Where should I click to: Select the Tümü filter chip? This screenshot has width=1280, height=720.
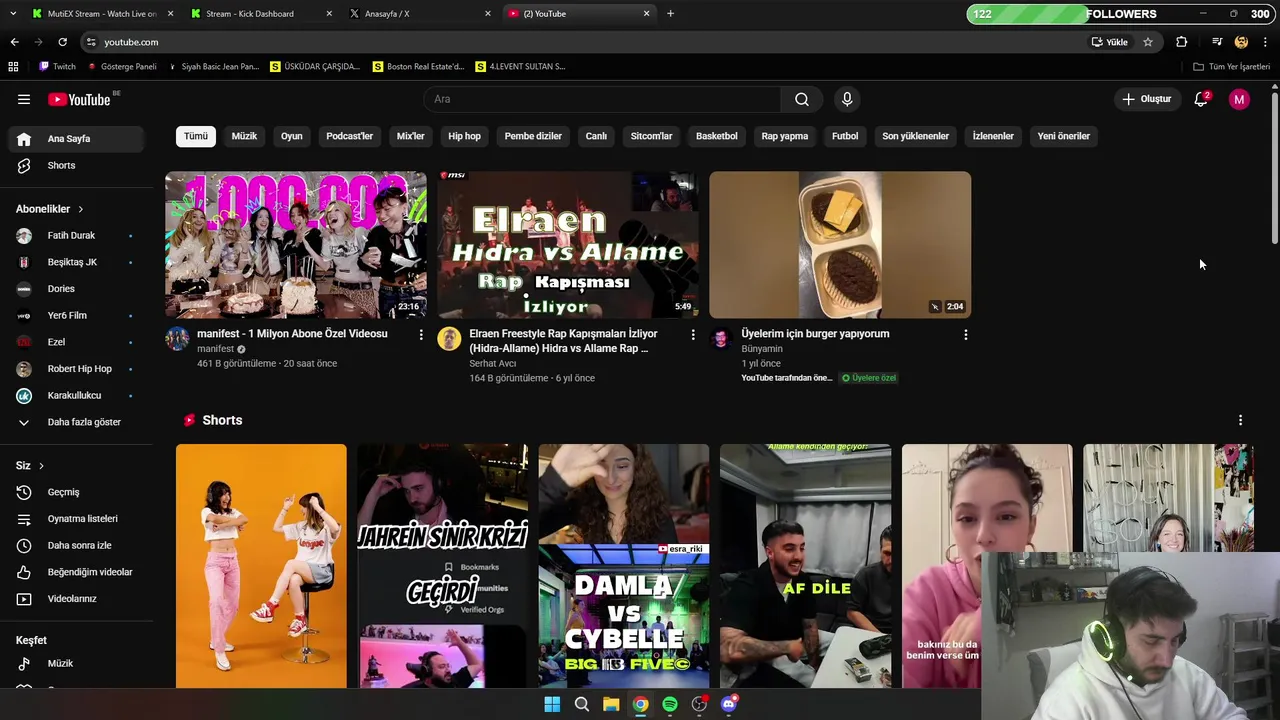[196, 136]
